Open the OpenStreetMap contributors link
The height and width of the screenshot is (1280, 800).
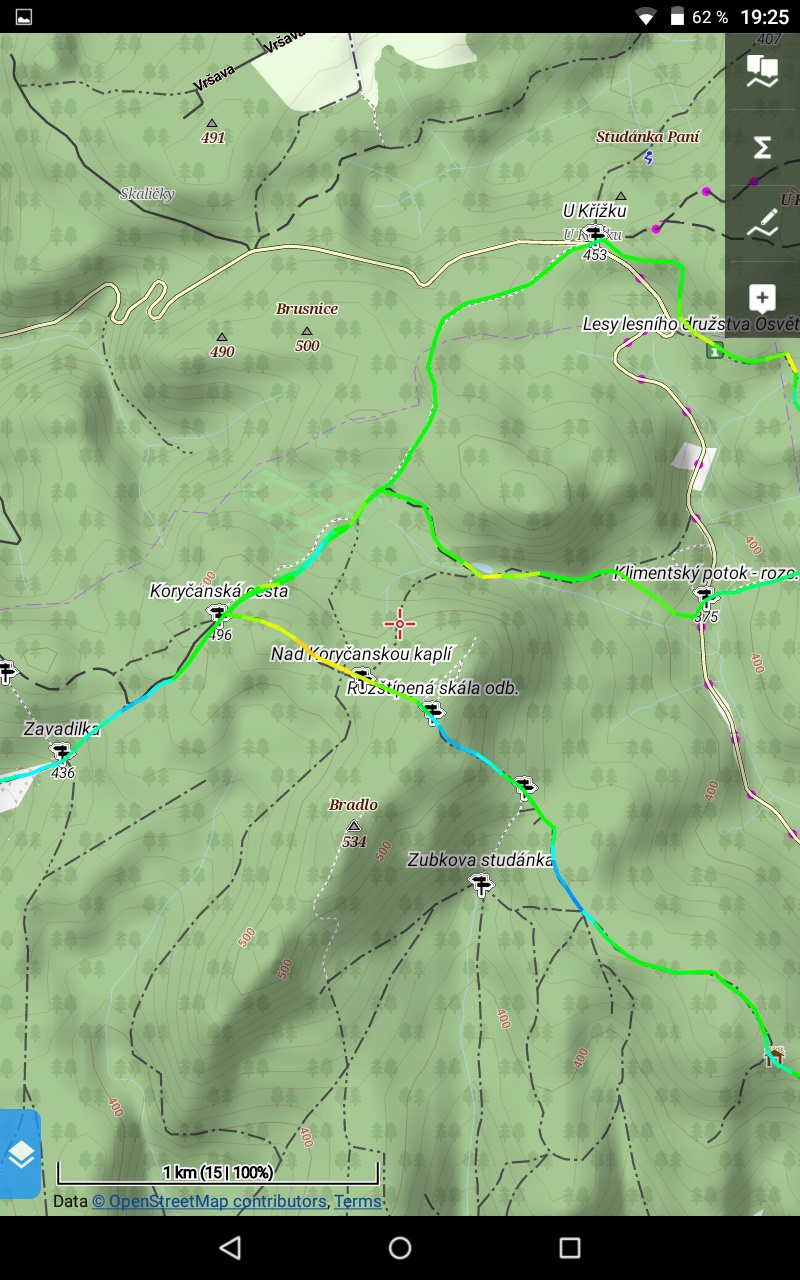(209, 1201)
